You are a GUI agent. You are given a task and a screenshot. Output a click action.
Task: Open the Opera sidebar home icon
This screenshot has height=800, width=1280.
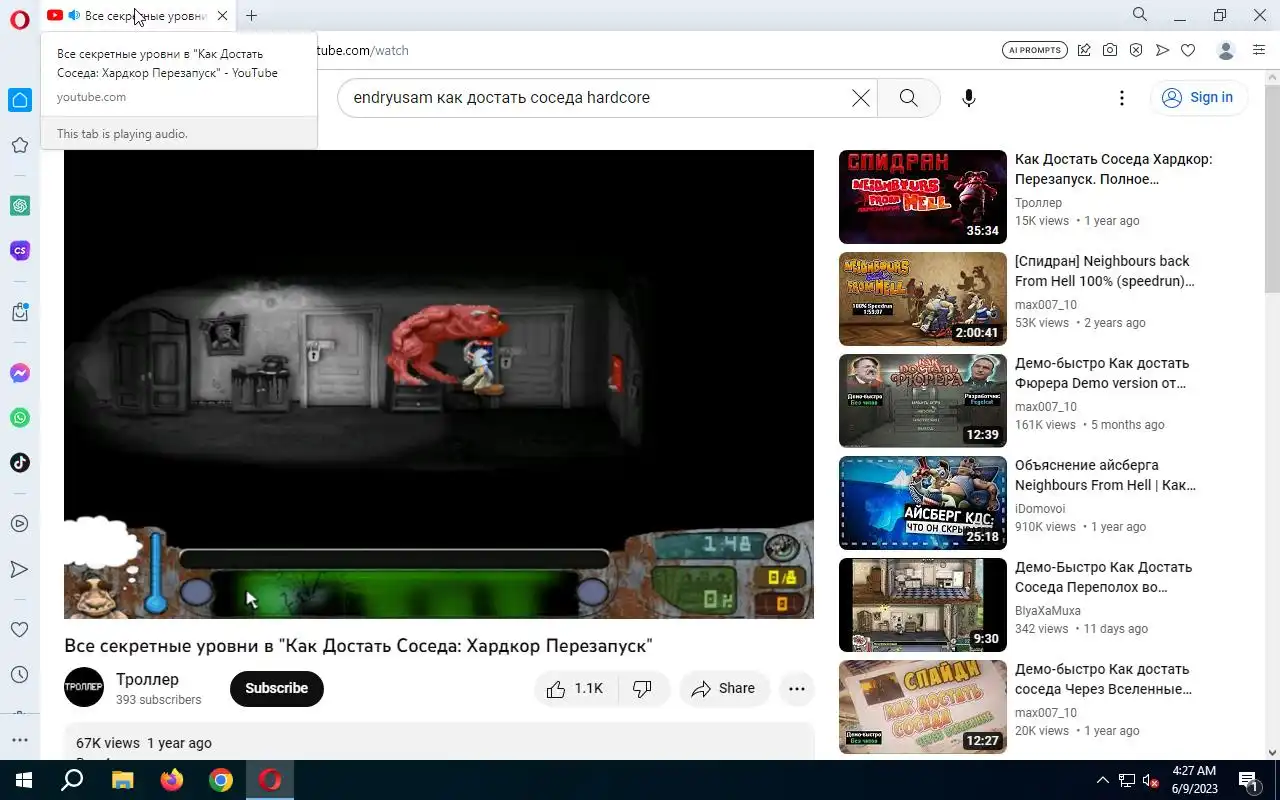pos(19,99)
